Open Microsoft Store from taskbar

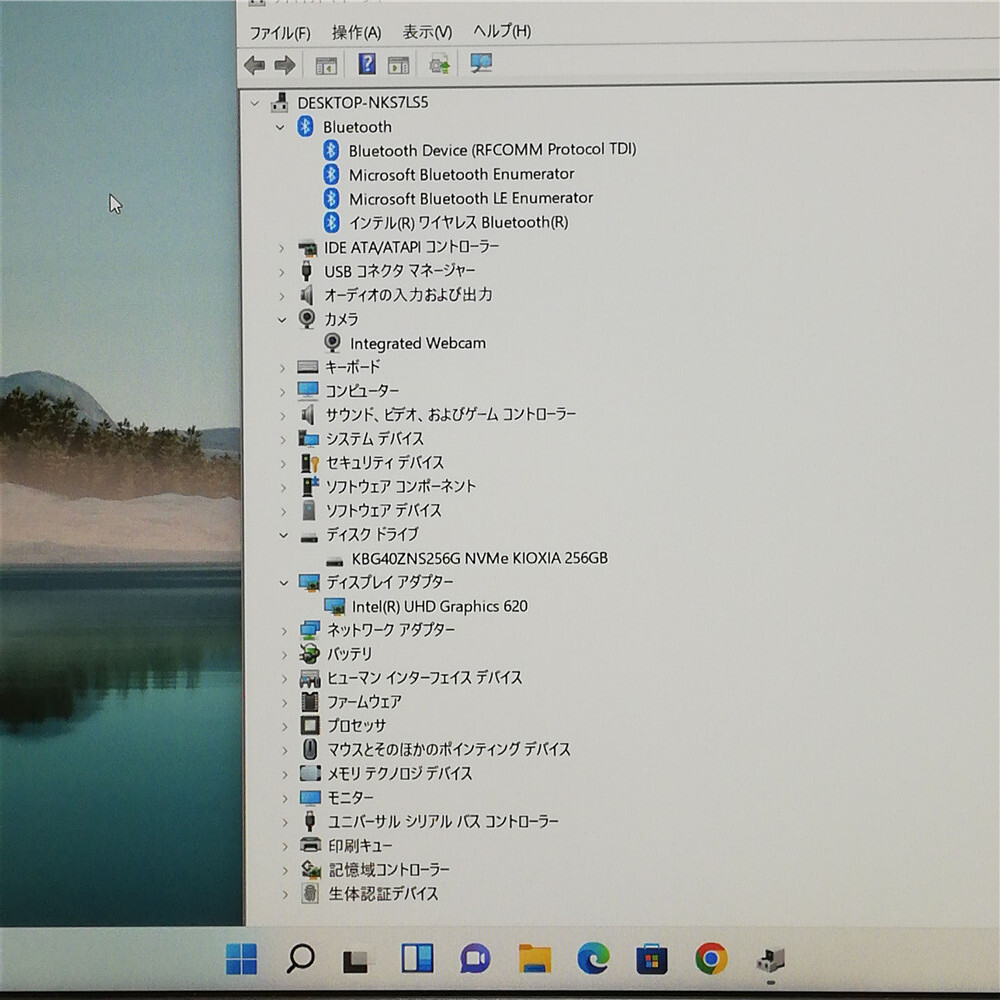tap(652, 959)
